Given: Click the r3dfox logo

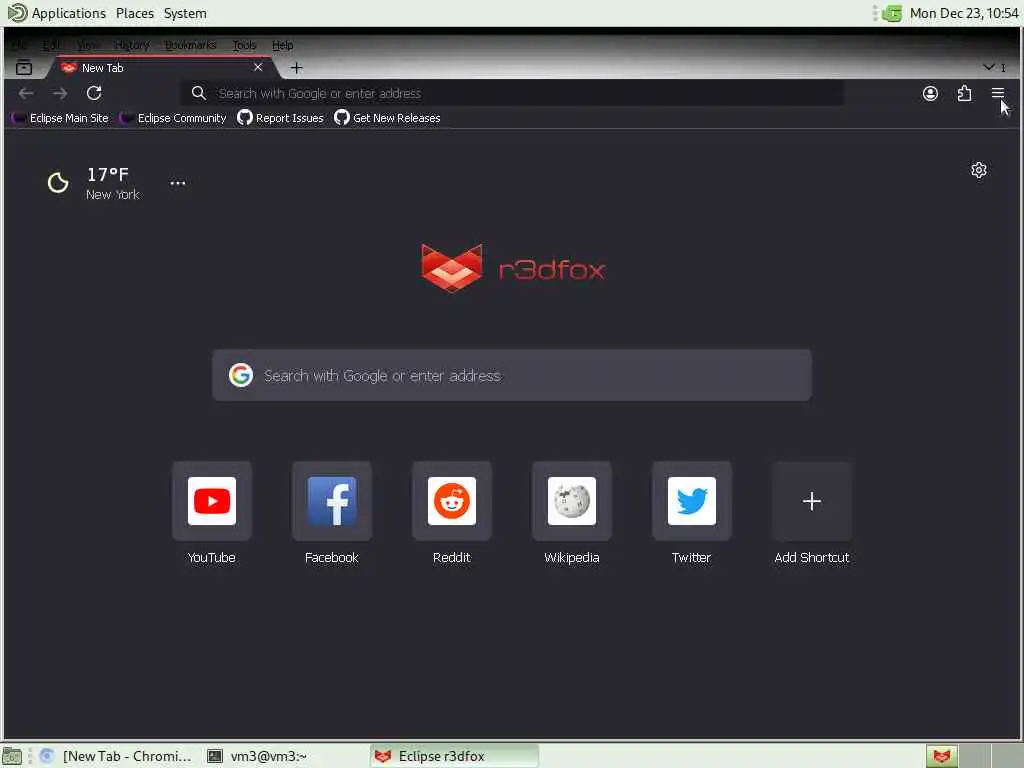Looking at the screenshot, I should click(513, 268).
